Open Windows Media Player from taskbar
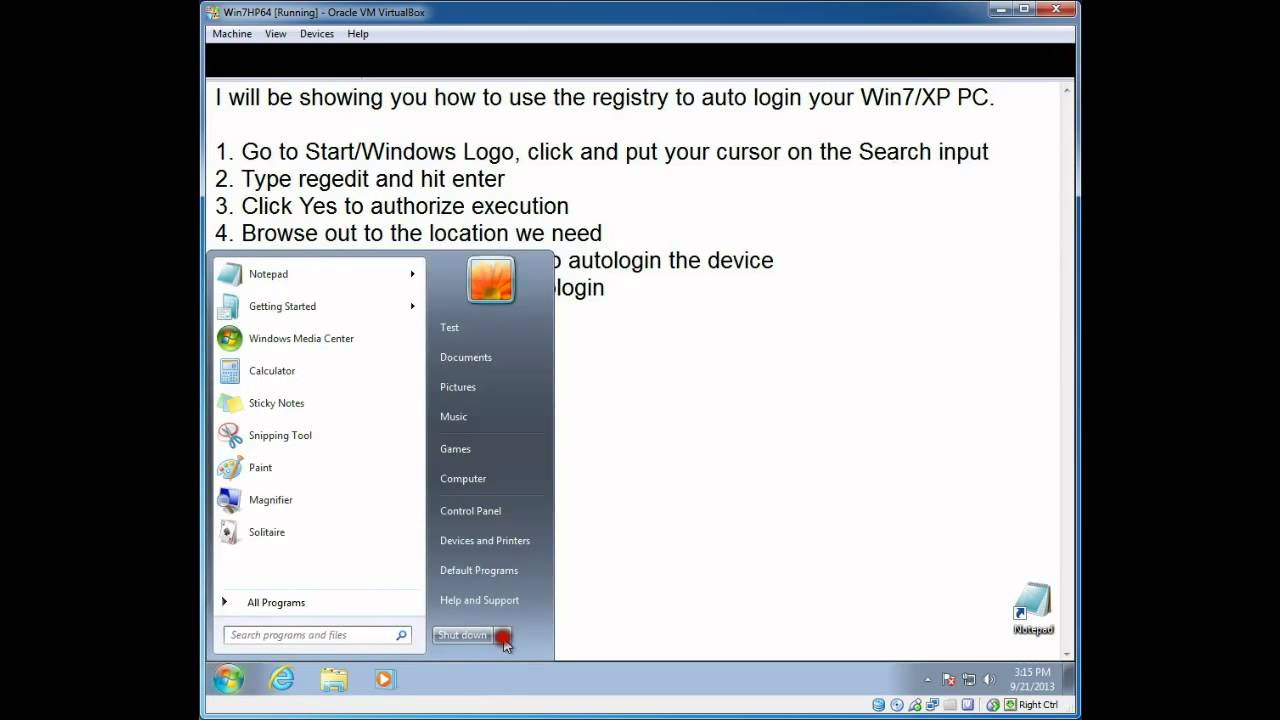The height and width of the screenshot is (720, 1280). tap(385, 680)
